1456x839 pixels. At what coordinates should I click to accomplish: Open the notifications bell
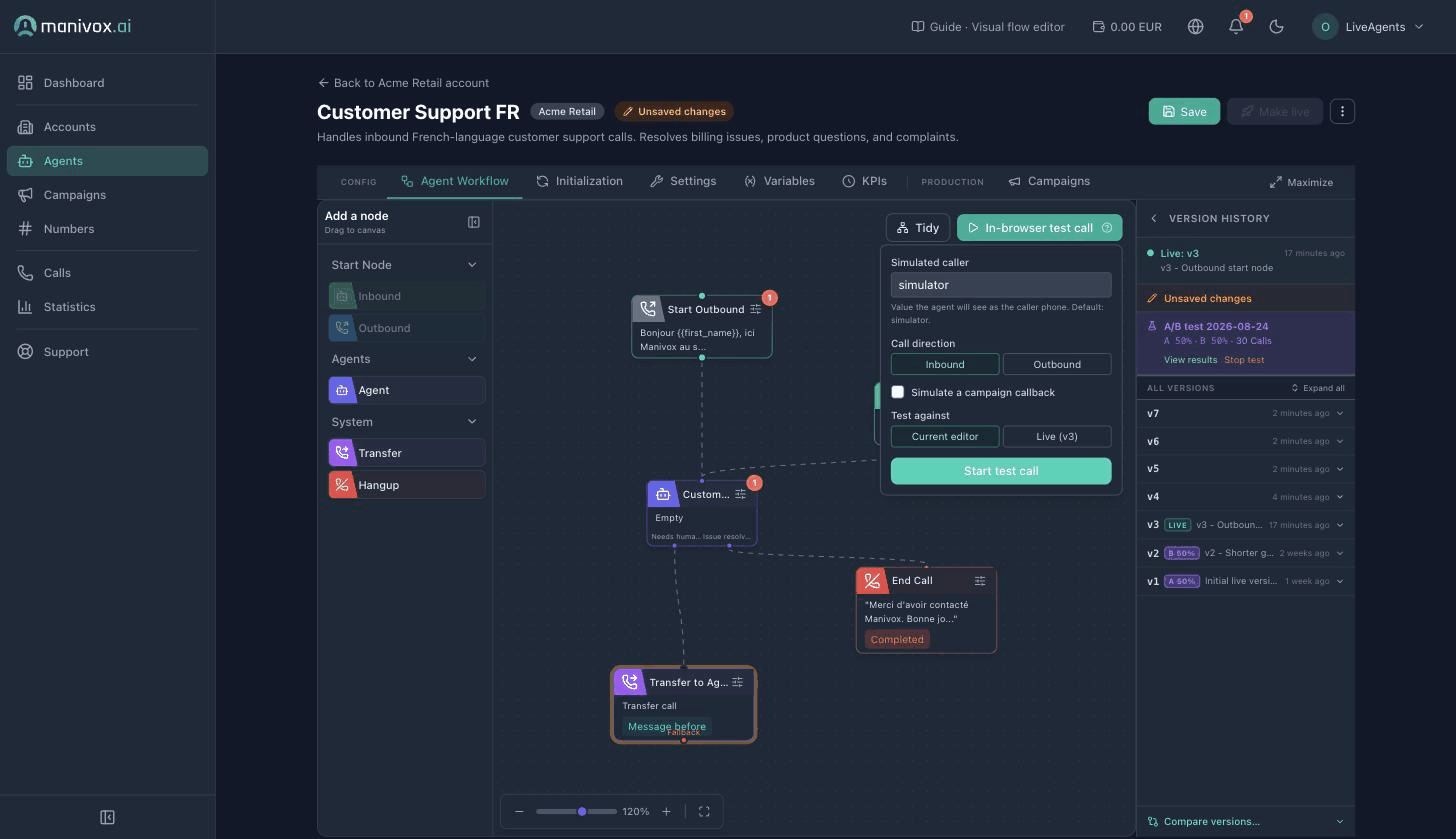tap(1236, 27)
